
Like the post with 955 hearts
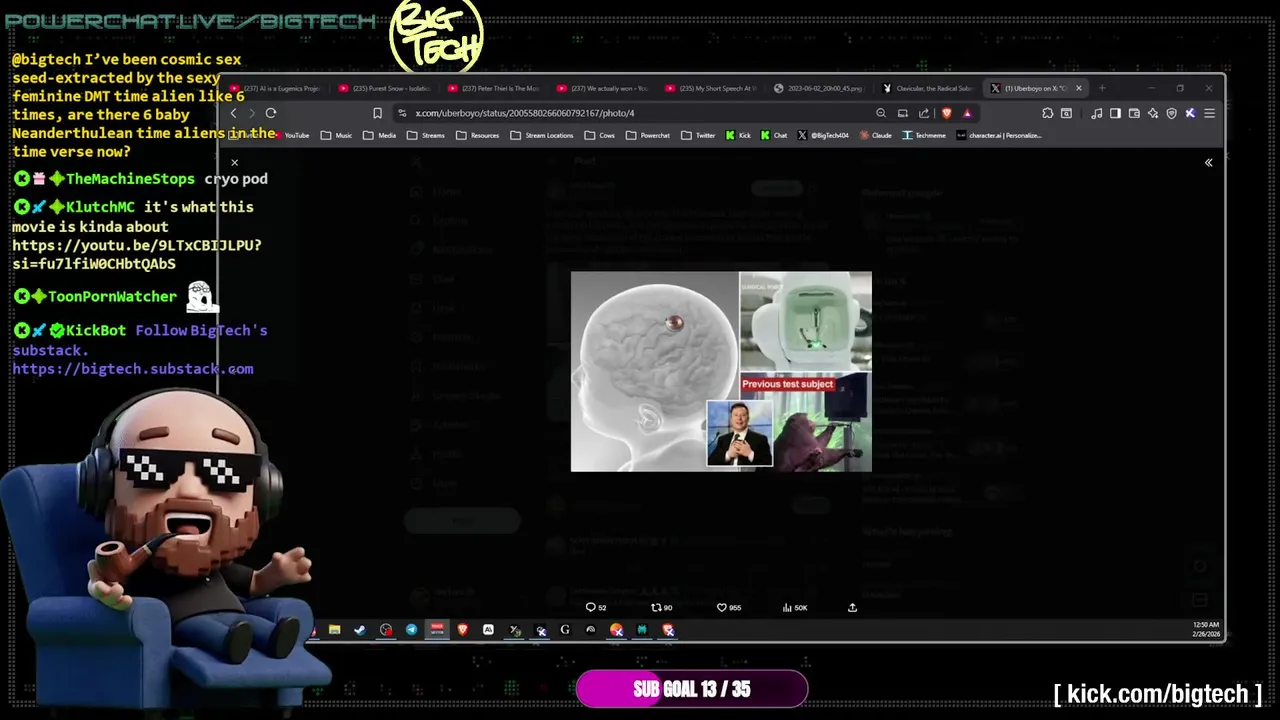(729, 607)
